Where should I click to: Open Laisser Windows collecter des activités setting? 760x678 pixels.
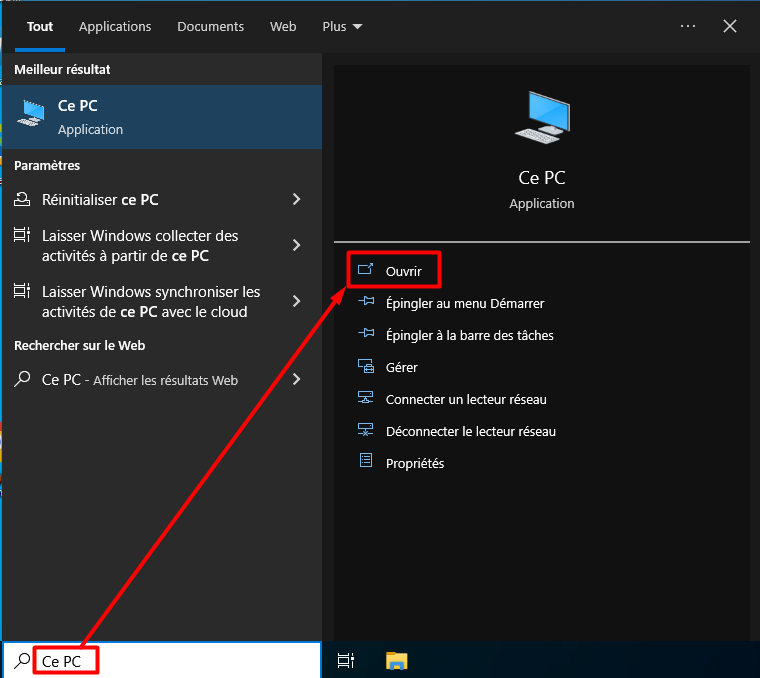point(162,246)
